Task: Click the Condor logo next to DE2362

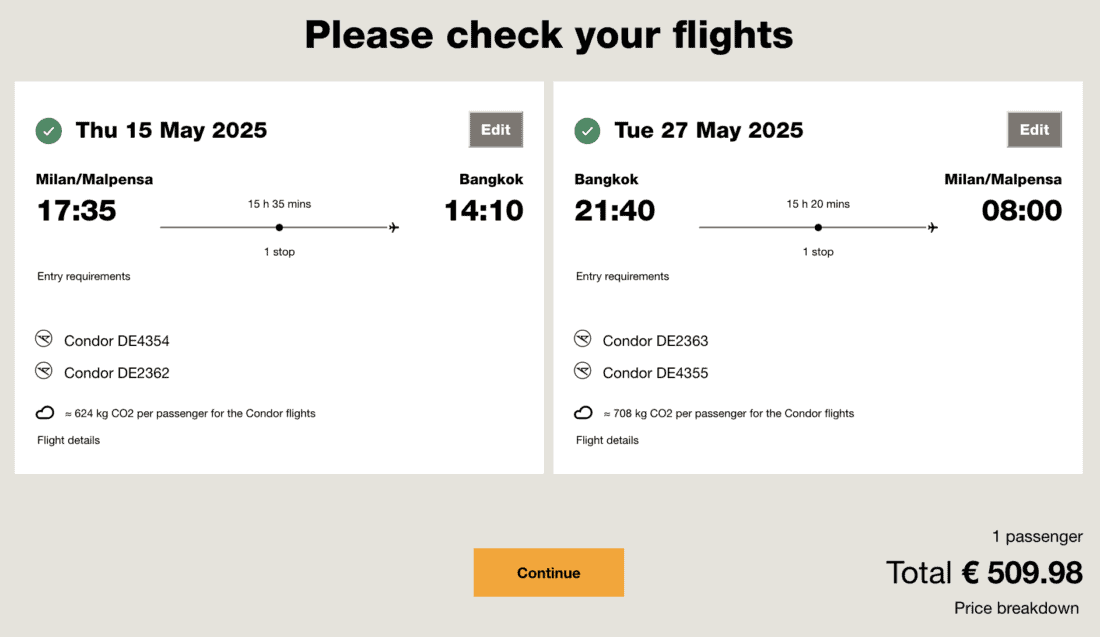Action: coord(44,372)
